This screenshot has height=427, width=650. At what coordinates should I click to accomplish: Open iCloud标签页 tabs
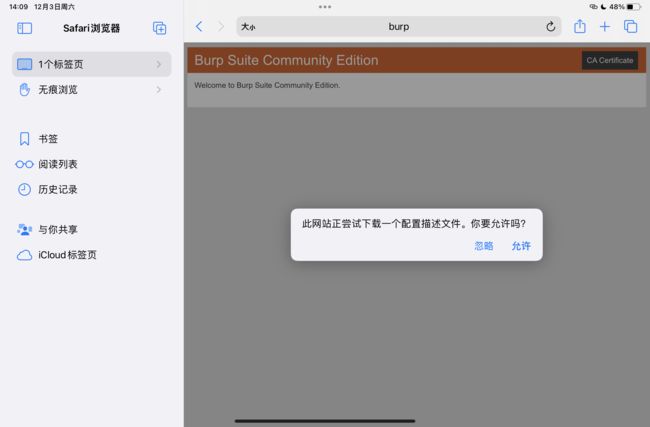pyautogui.click(x=92, y=255)
